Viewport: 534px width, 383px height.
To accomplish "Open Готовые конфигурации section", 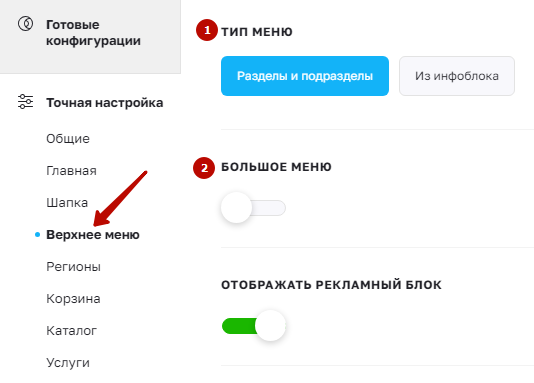I will tap(90, 36).
